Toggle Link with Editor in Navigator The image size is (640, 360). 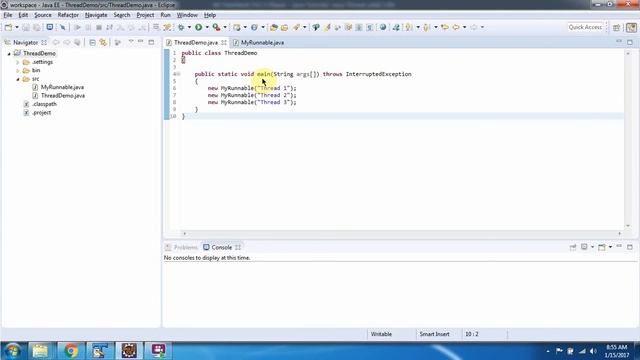coord(103,42)
